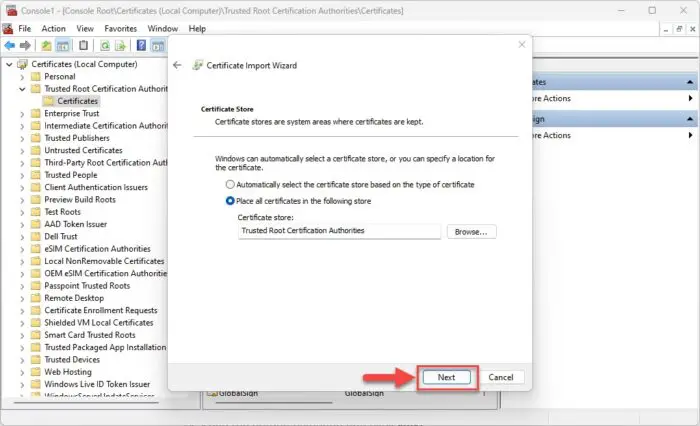This screenshot has width=700, height=426.
Task: Click the Certificate store text field
Action: pyautogui.click(x=338, y=231)
